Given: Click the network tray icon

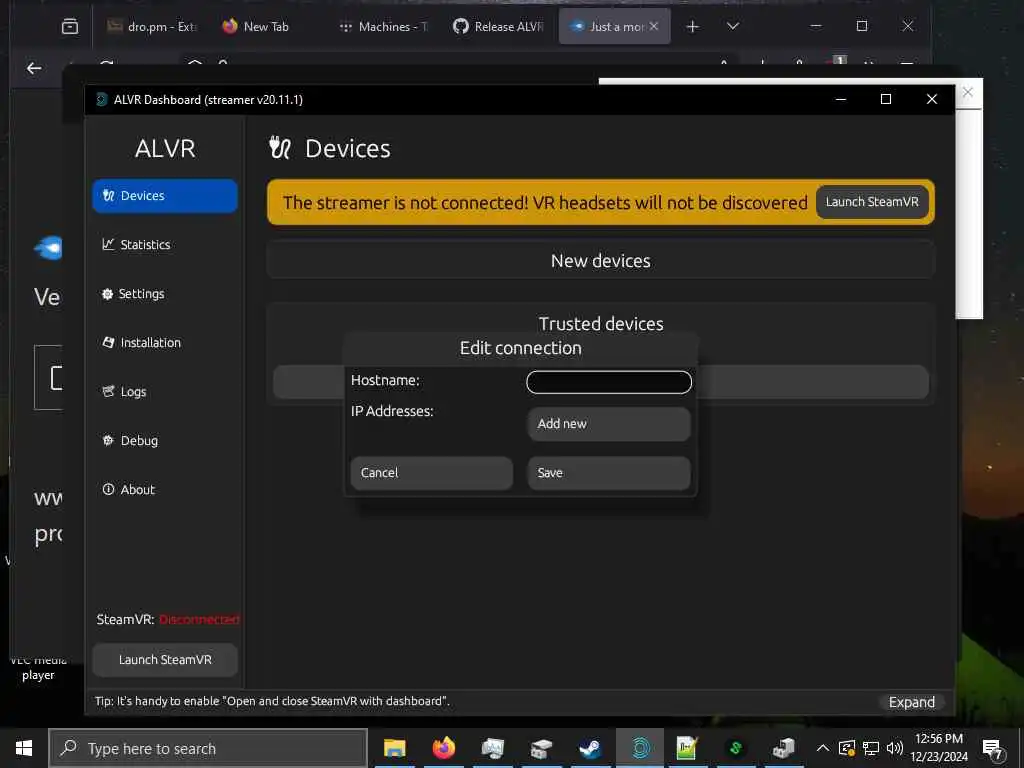Looking at the screenshot, I should click(871, 748).
